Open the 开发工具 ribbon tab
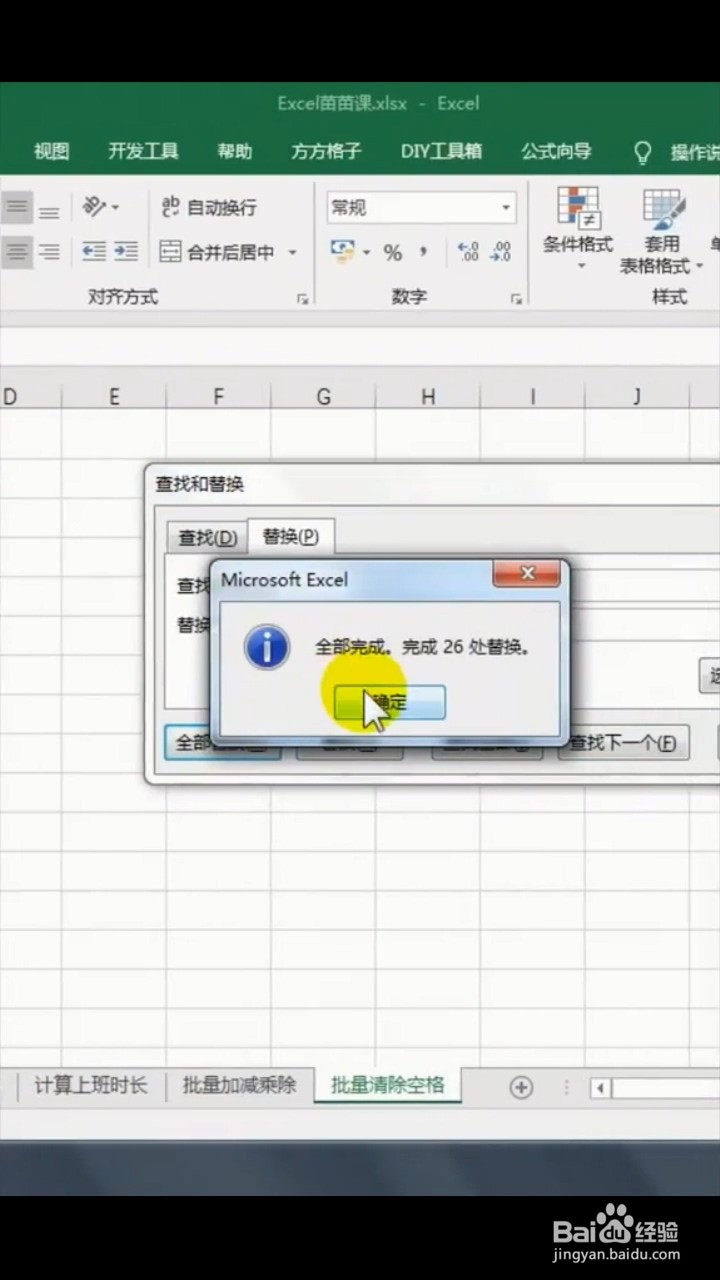The height and width of the screenshot is (1280, 720). (143, 151)
